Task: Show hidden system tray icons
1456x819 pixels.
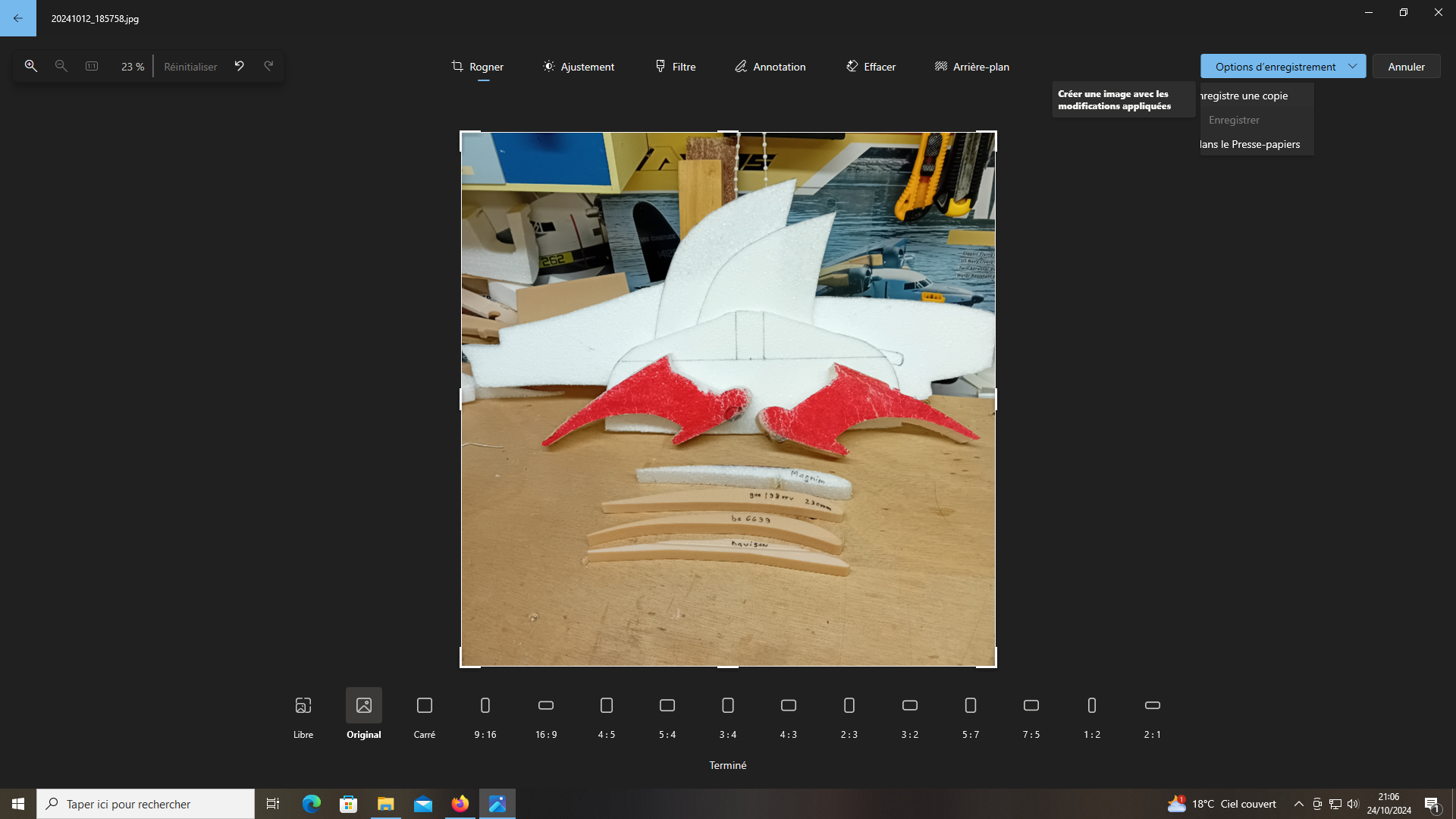Action: [1298, 804]
